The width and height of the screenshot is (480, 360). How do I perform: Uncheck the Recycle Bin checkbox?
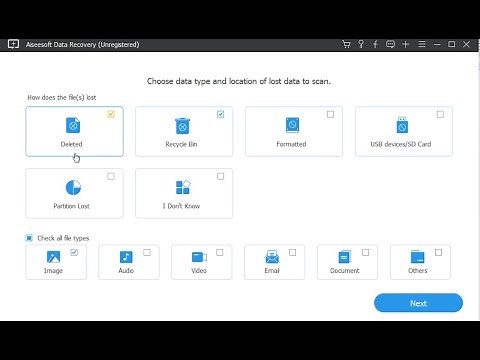[x=220, y=114]
